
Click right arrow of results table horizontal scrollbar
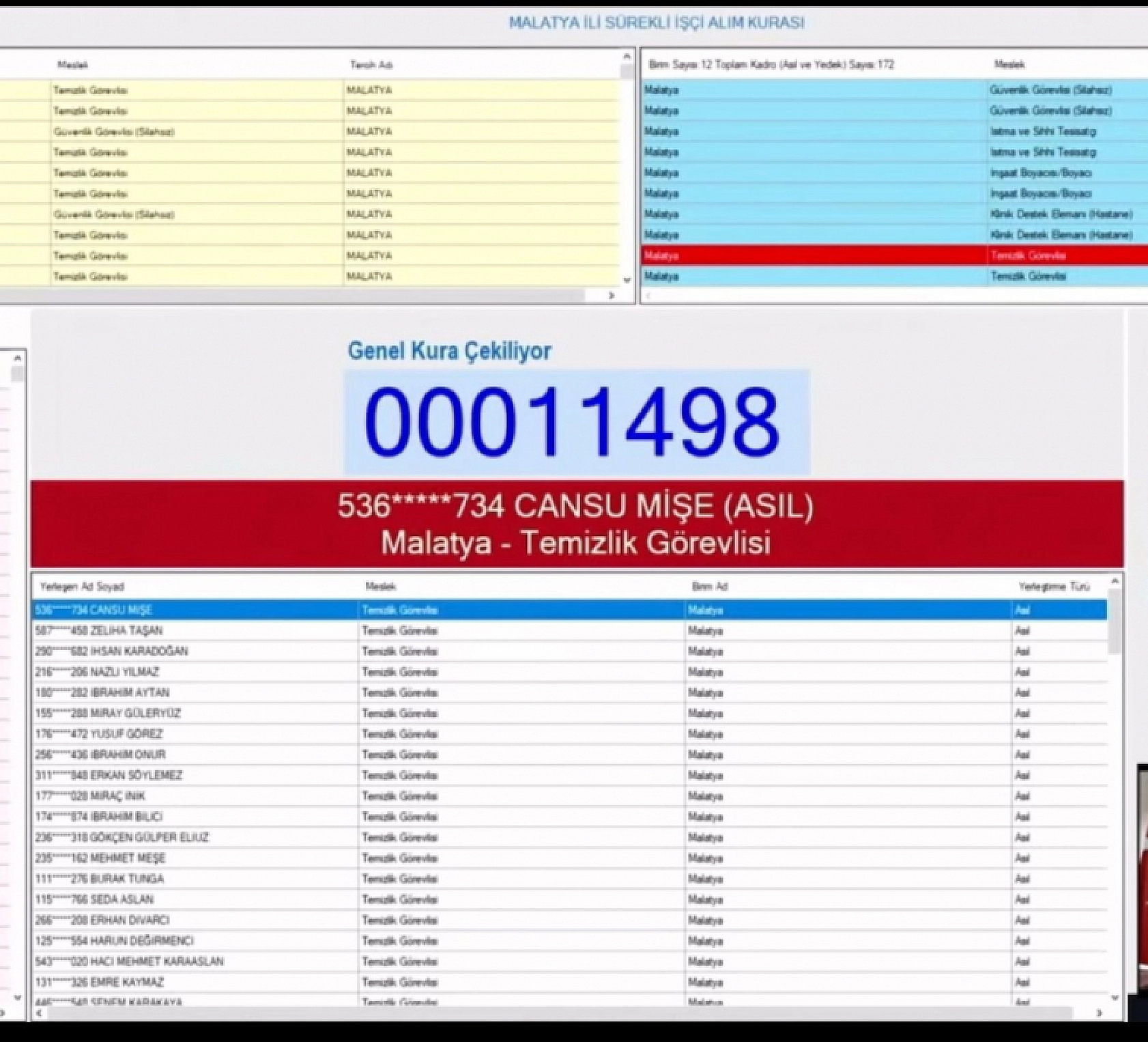pyautogui.click(x=1099, y=1013)
